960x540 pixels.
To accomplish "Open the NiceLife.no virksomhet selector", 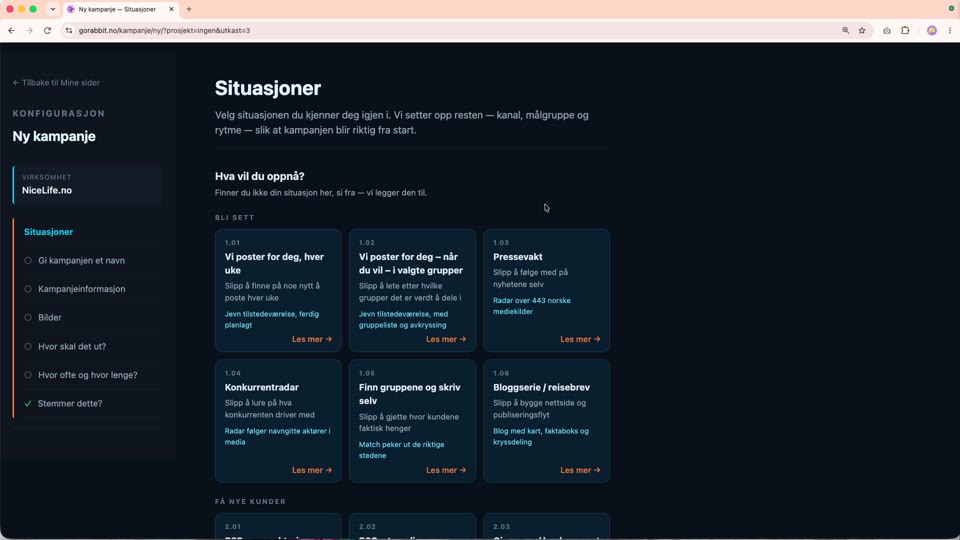I will 87,184.
